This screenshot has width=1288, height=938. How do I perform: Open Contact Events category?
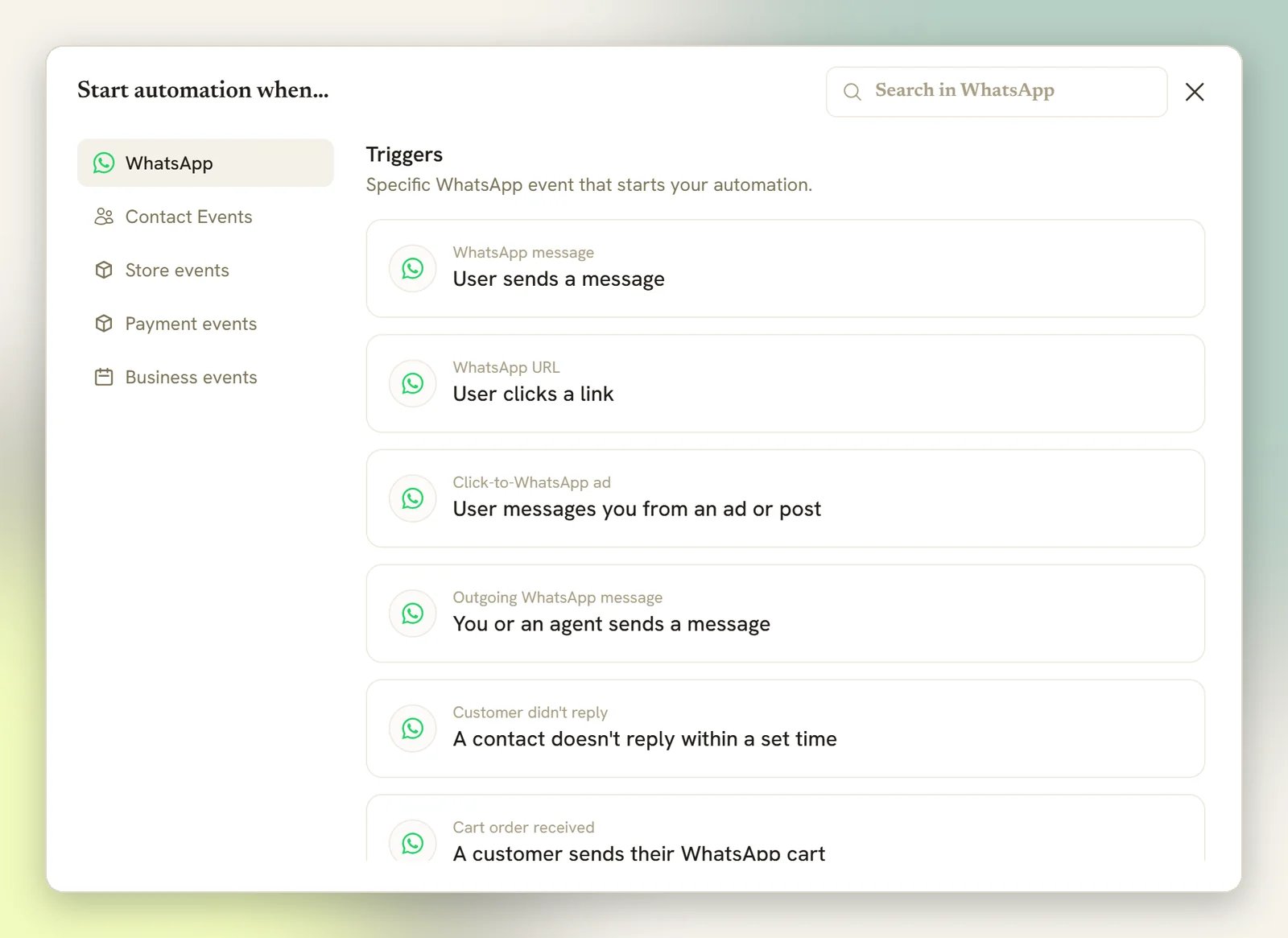click(205, 217)
